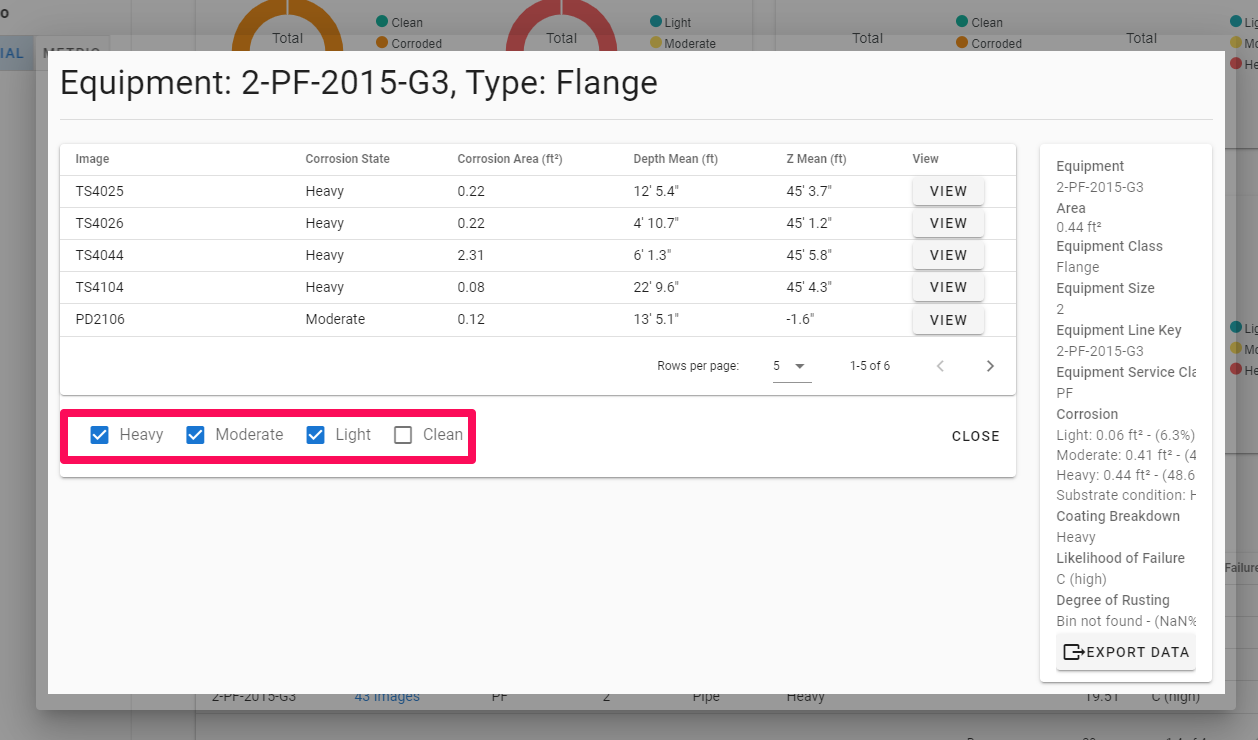View image TS4025
1258x740 pixels.
[948, 191]
